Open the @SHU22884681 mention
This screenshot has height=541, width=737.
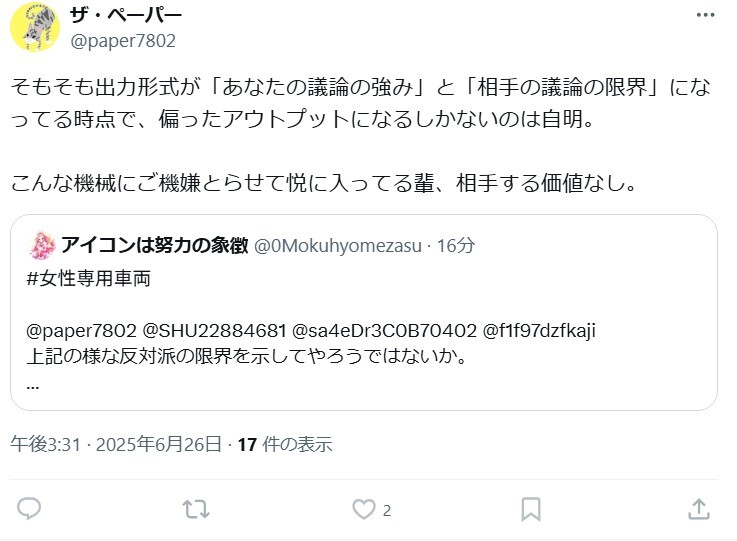point(214,331)
